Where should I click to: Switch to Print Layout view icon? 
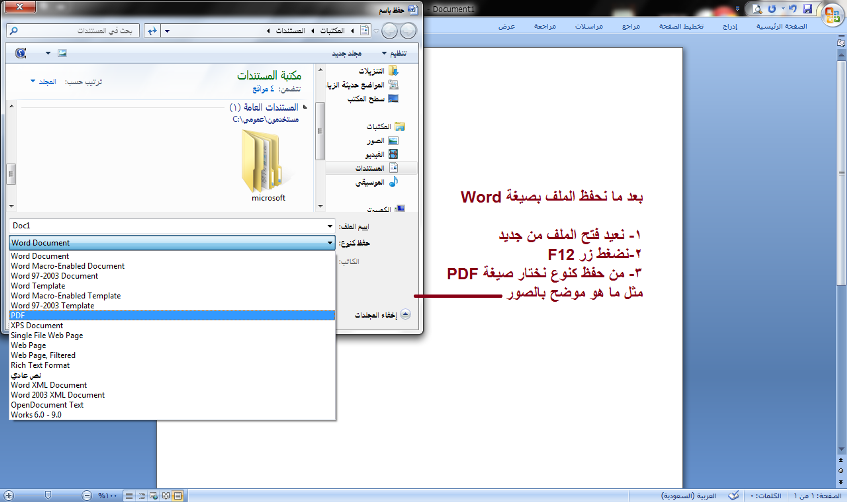click(x=178, y=496)
